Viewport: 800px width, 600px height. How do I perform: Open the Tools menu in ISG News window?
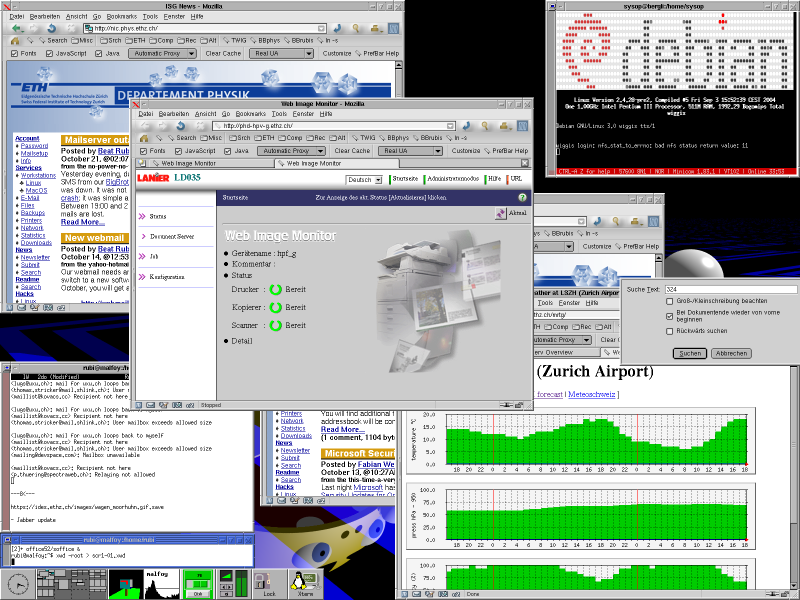pos(150,16)
